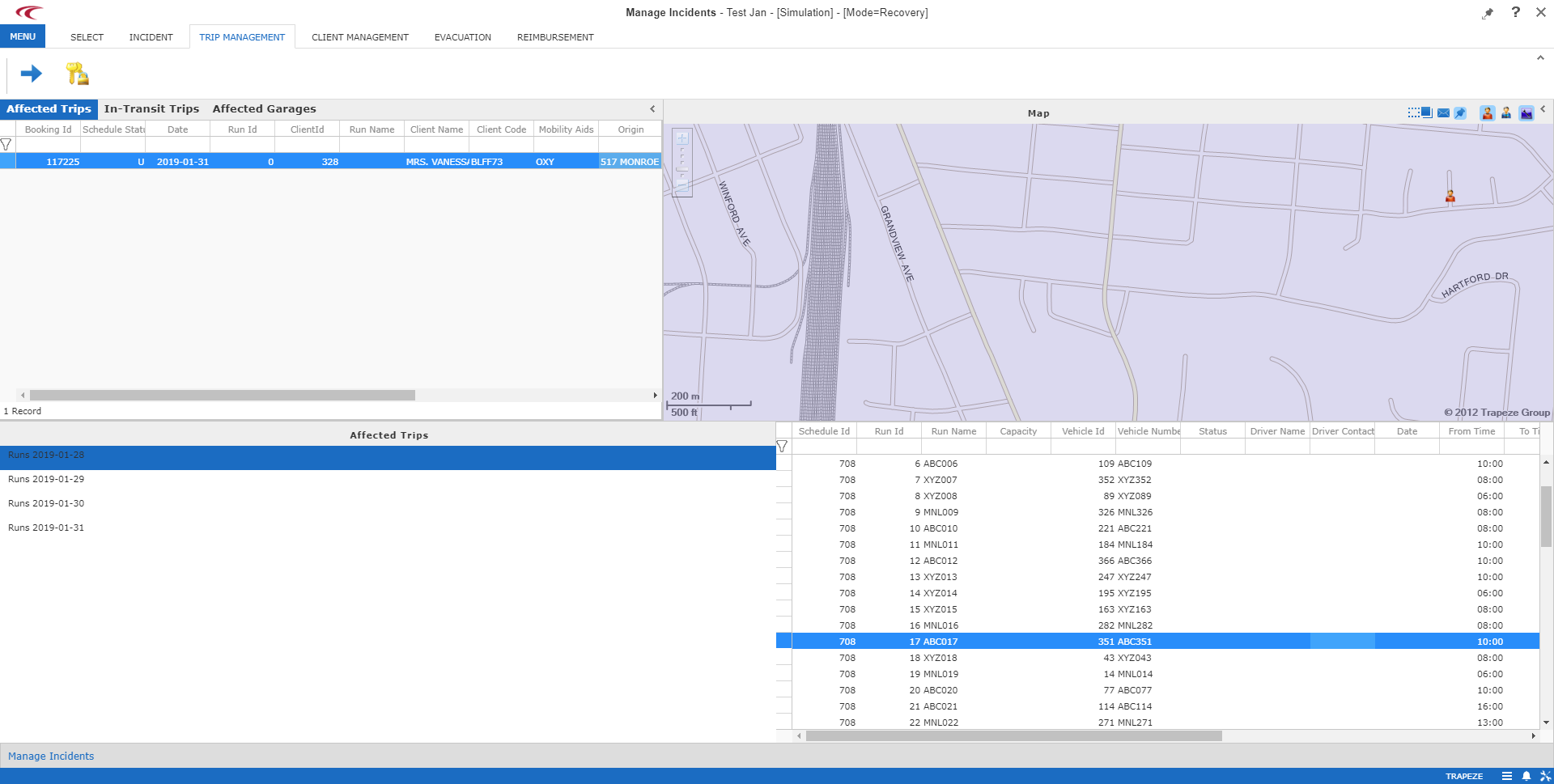Click the Help question mark icon

coord(1516,12)
